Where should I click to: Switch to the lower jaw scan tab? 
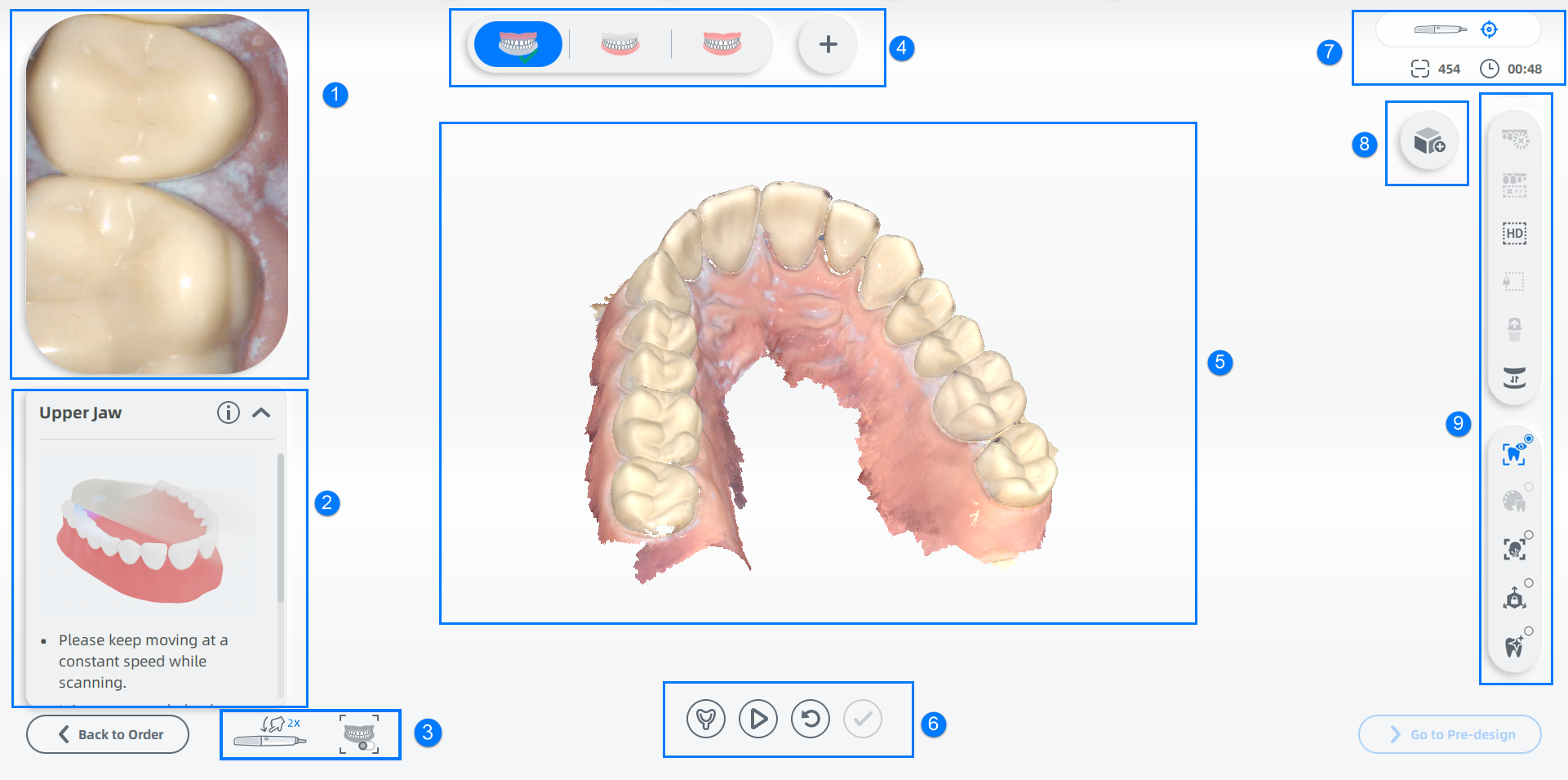pos(620,44)
